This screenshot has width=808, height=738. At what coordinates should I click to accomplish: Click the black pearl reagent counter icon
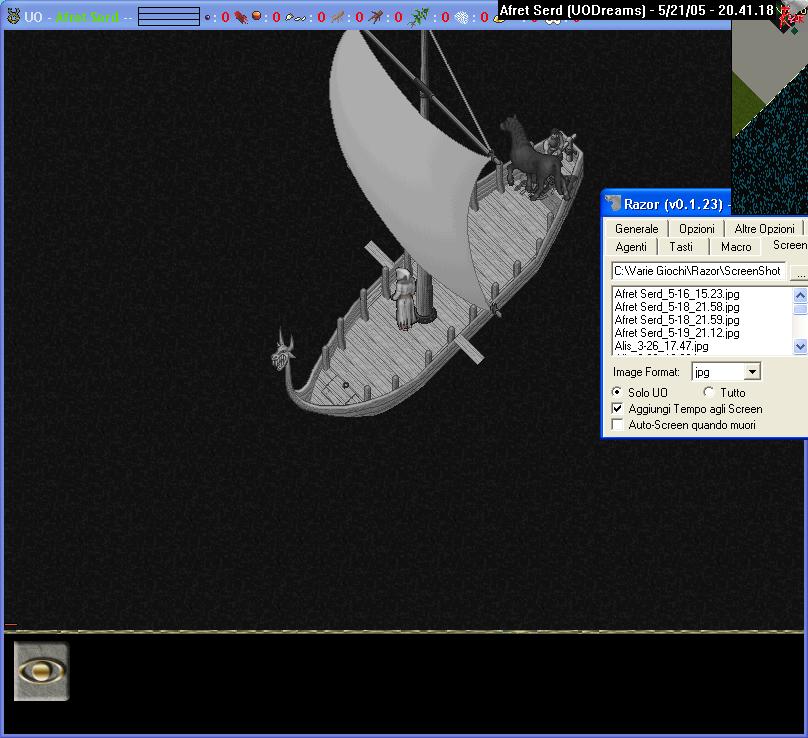coord(208,18)
